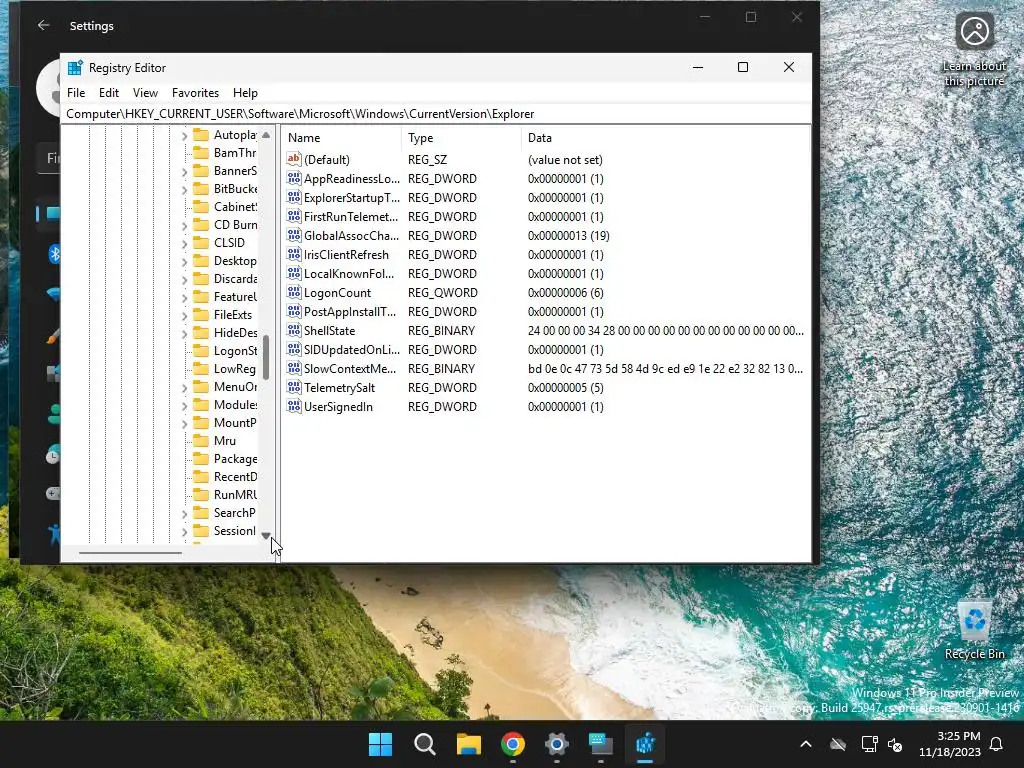Image resolution: width=1024 pixels, height=768 pixels.
Task: Expand the BitBucke... registry key
Action: (x=184, y=190)
